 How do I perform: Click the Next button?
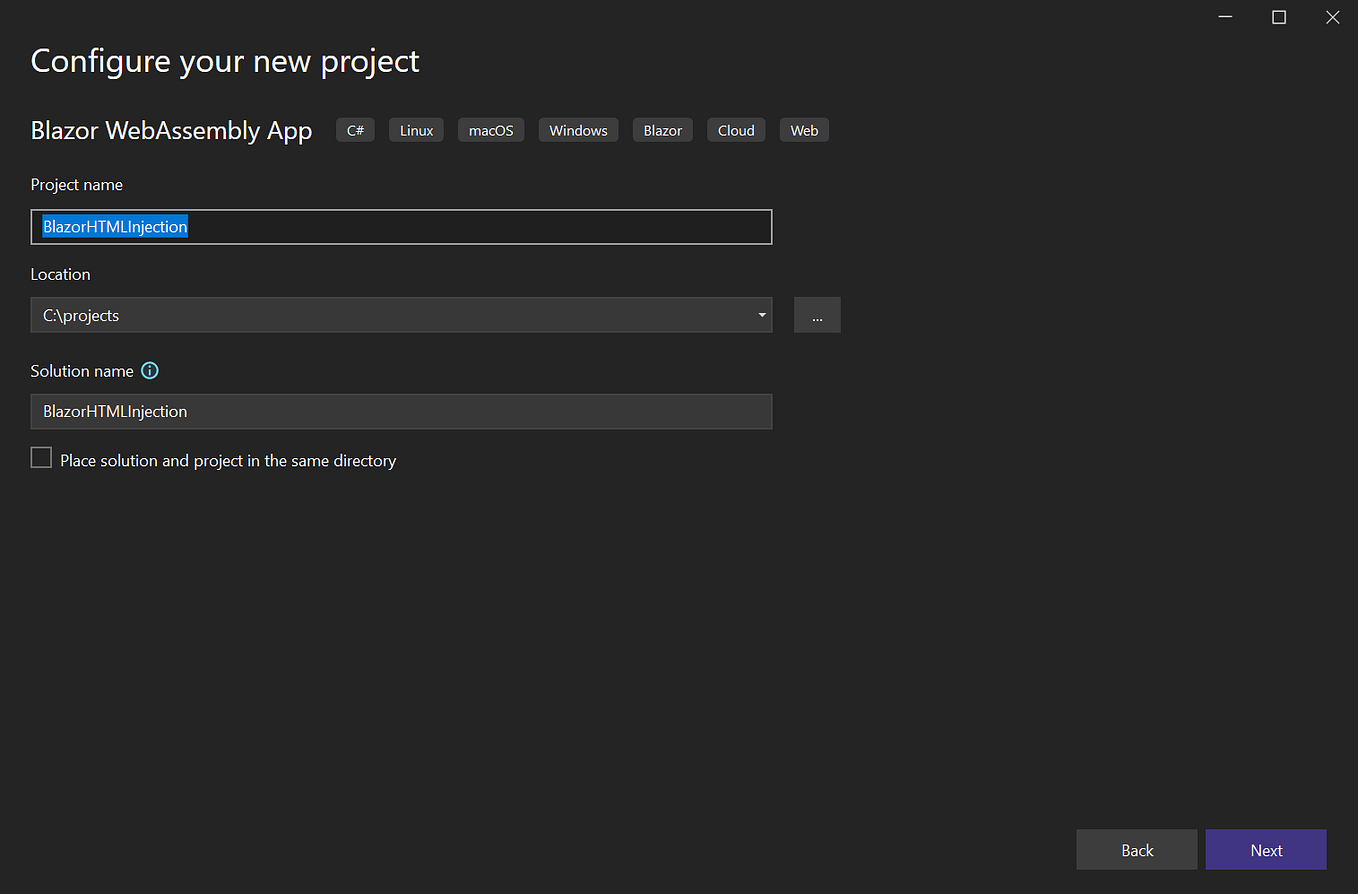point(1265,849)
